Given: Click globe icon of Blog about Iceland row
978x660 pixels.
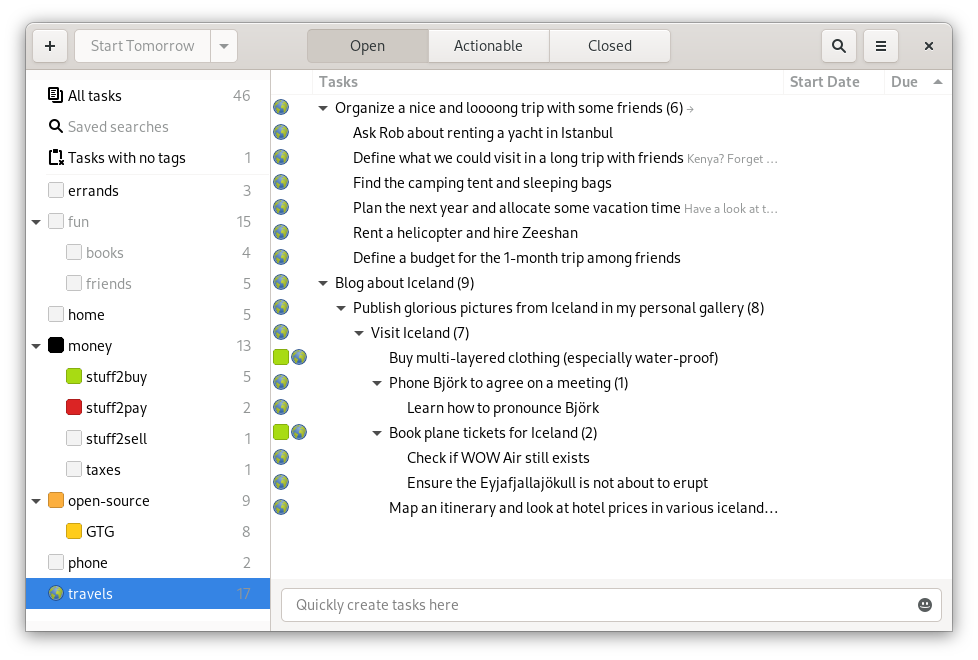Looking at the screenshot, I should tap(281, 282).
